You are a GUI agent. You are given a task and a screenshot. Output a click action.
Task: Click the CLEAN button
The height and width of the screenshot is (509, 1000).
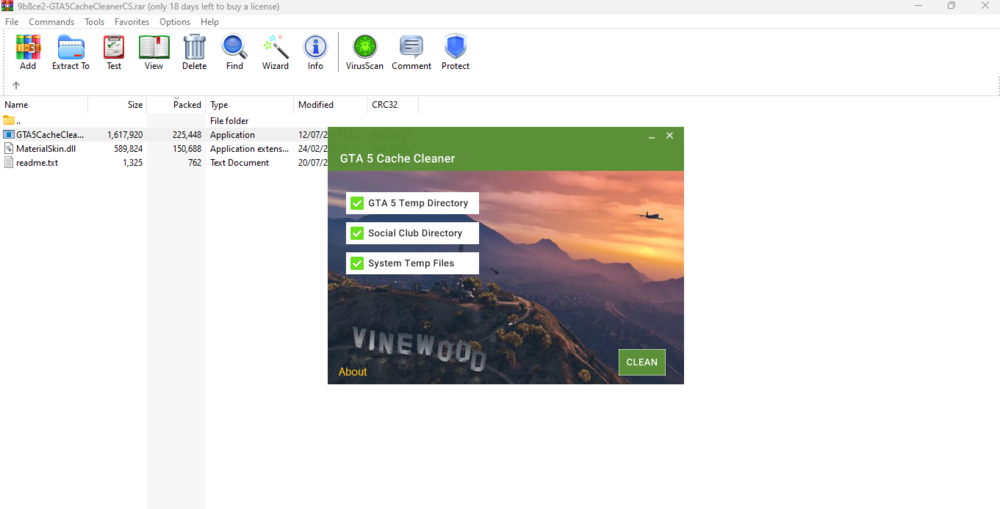click(x=642, y=362)
